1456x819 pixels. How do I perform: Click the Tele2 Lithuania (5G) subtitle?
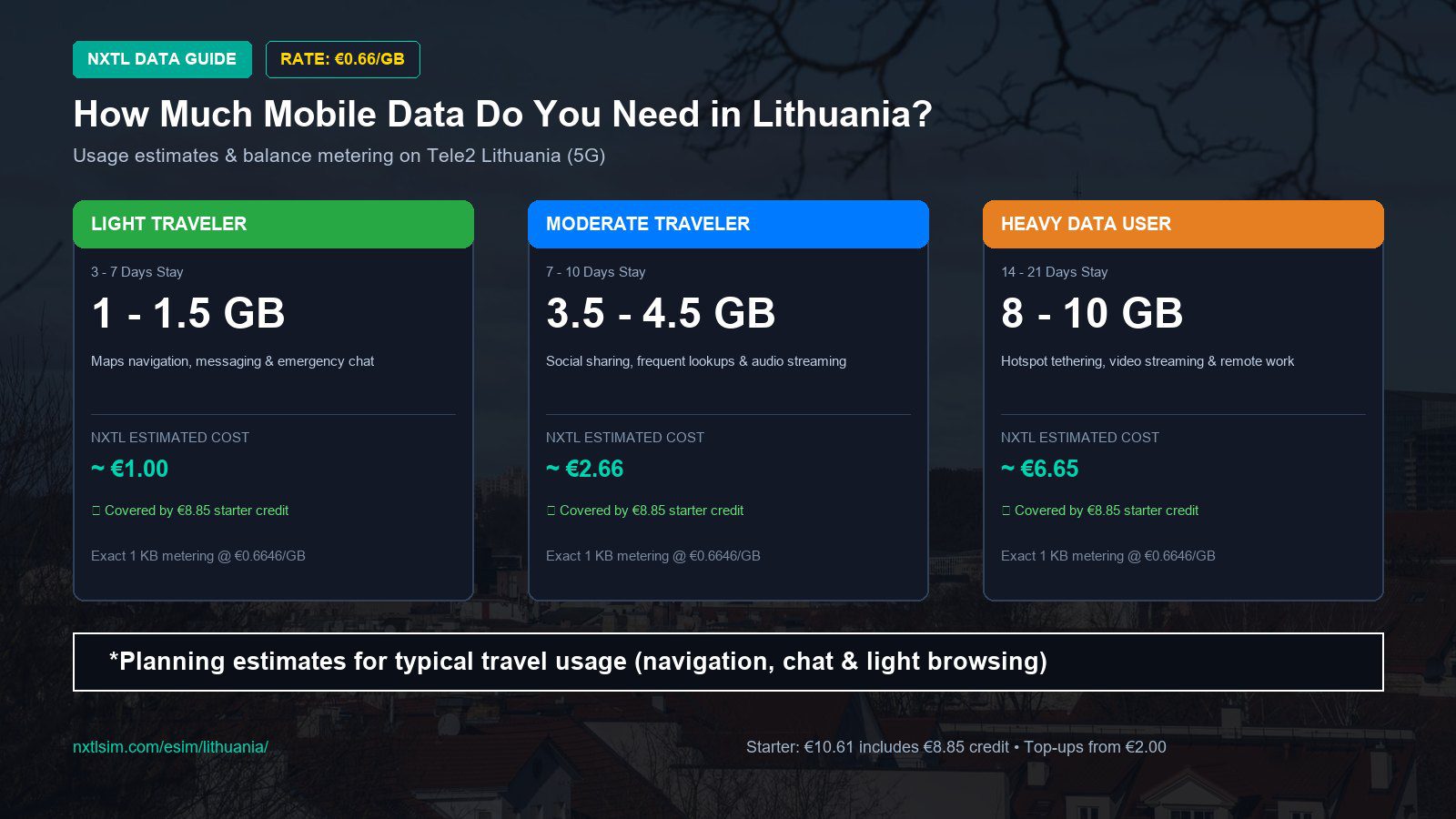[x=339, y=156]
